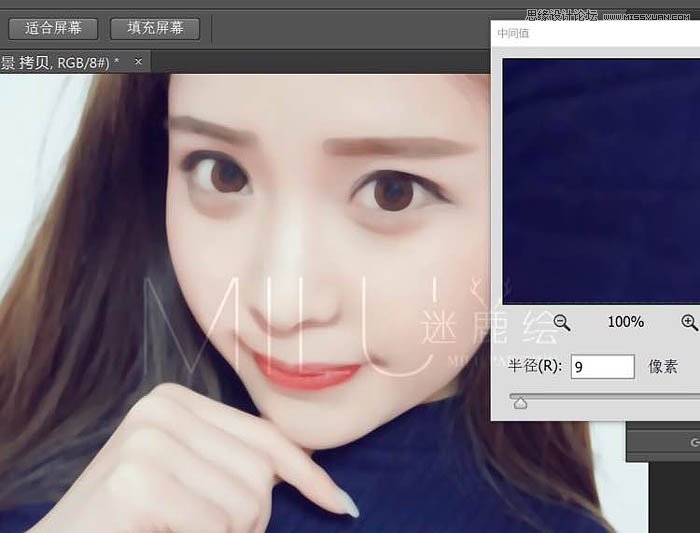Close the 景 拷贝 document tab
The height and width of the screenshot is (533, 700).
pyautogui.click(x=138, y=62)
